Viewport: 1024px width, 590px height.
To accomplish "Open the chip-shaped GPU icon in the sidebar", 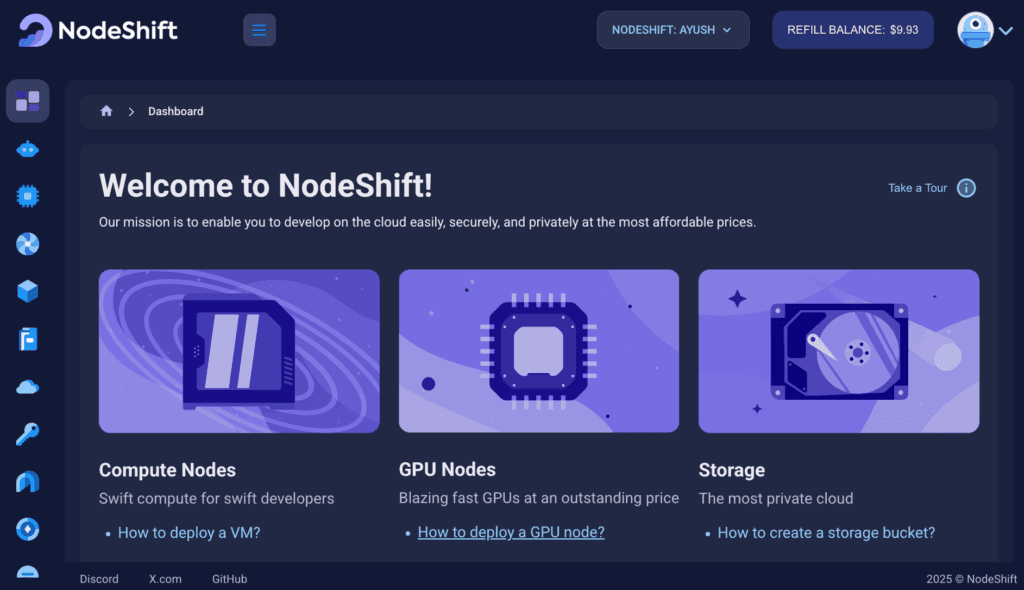I will pyautogui.click(x=27, y=196).
